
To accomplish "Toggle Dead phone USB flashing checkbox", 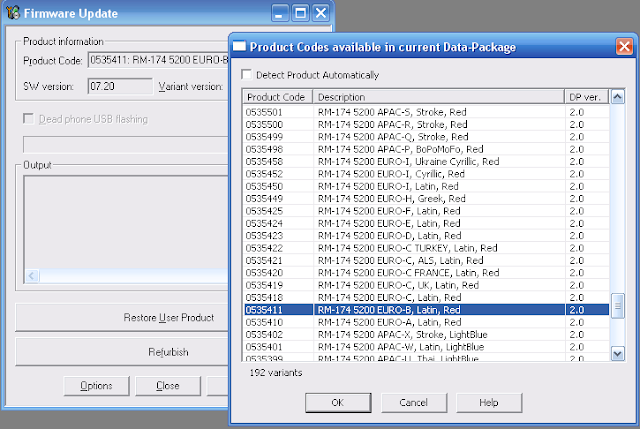I will (x=28, y=119).
